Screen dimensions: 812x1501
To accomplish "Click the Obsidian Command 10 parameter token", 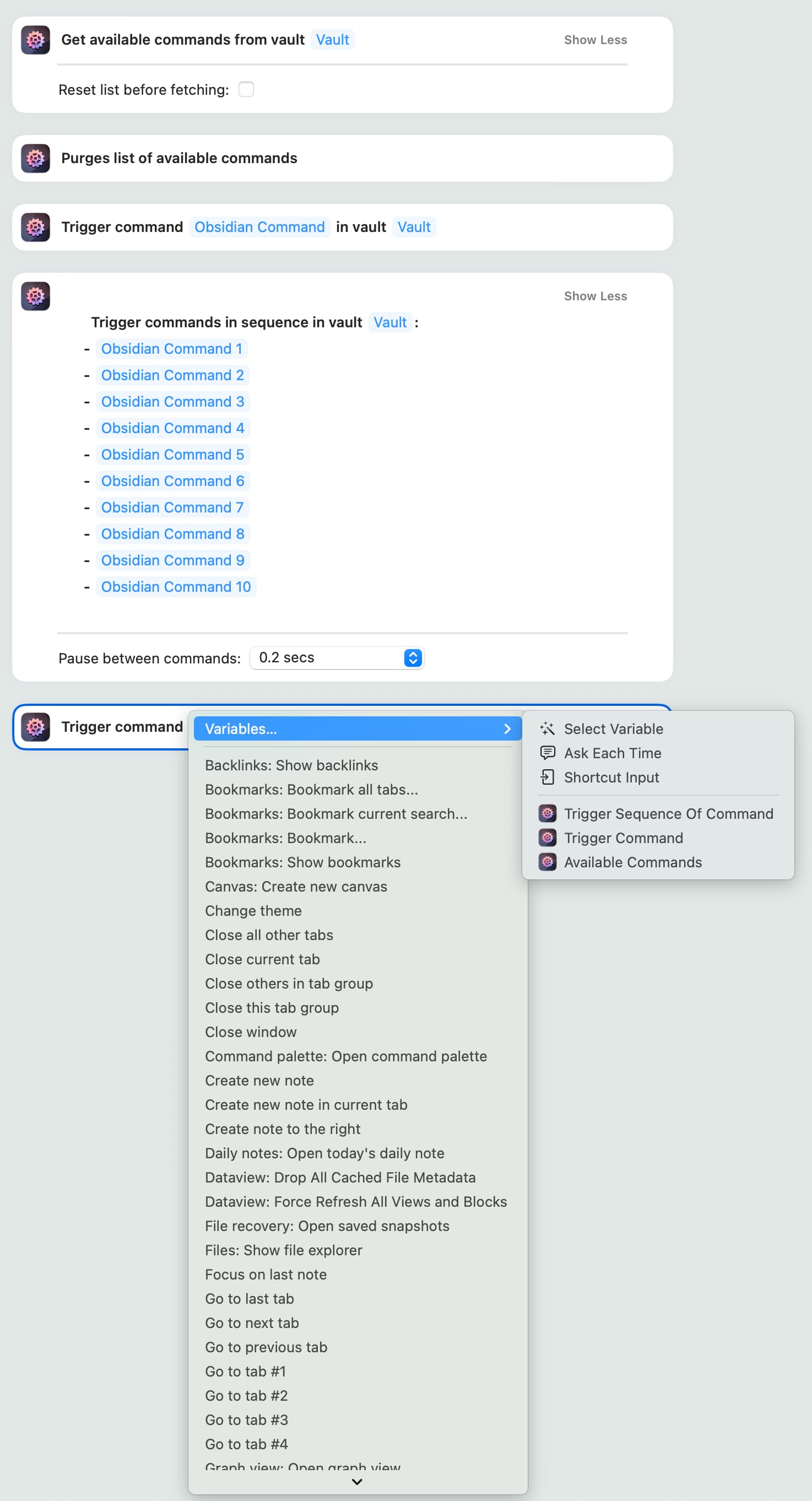I will 176,587.
